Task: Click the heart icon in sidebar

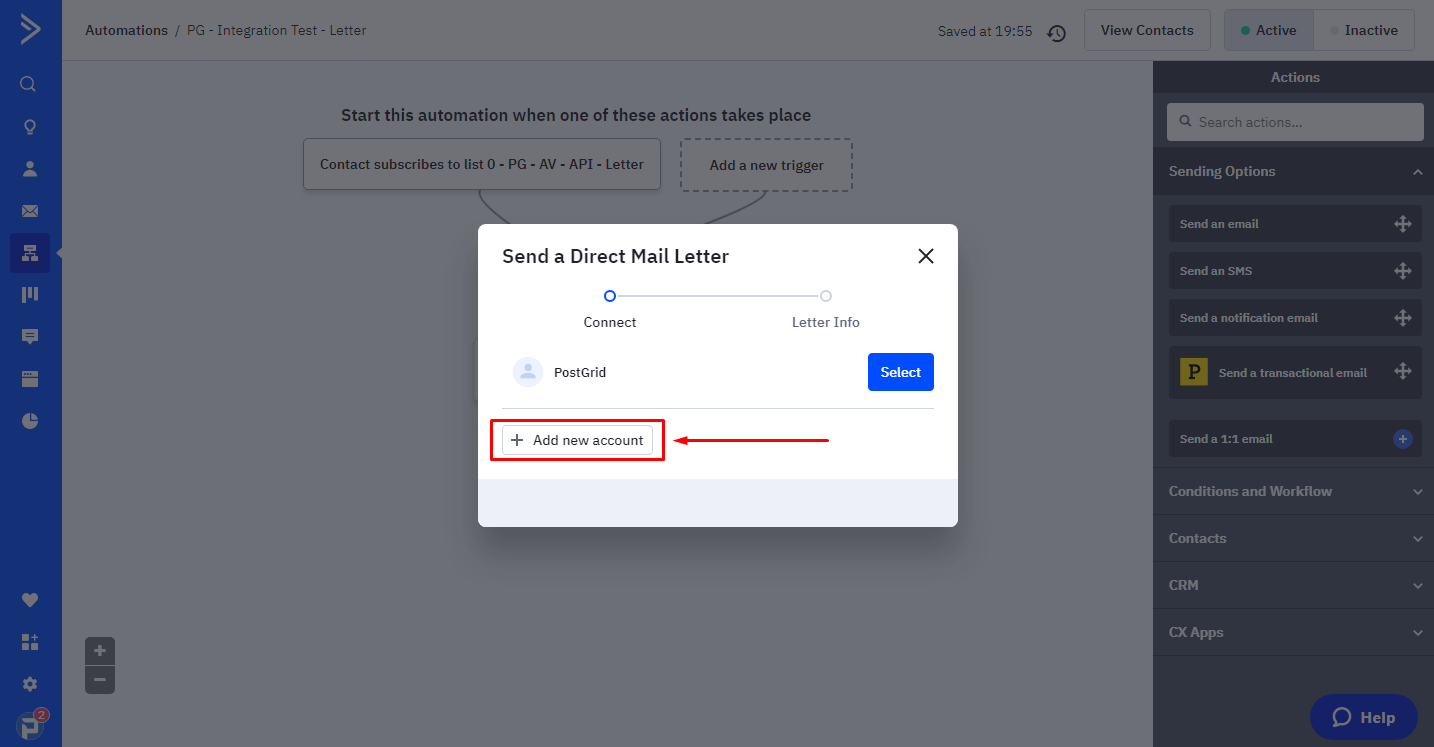Action: coord(29,600)
